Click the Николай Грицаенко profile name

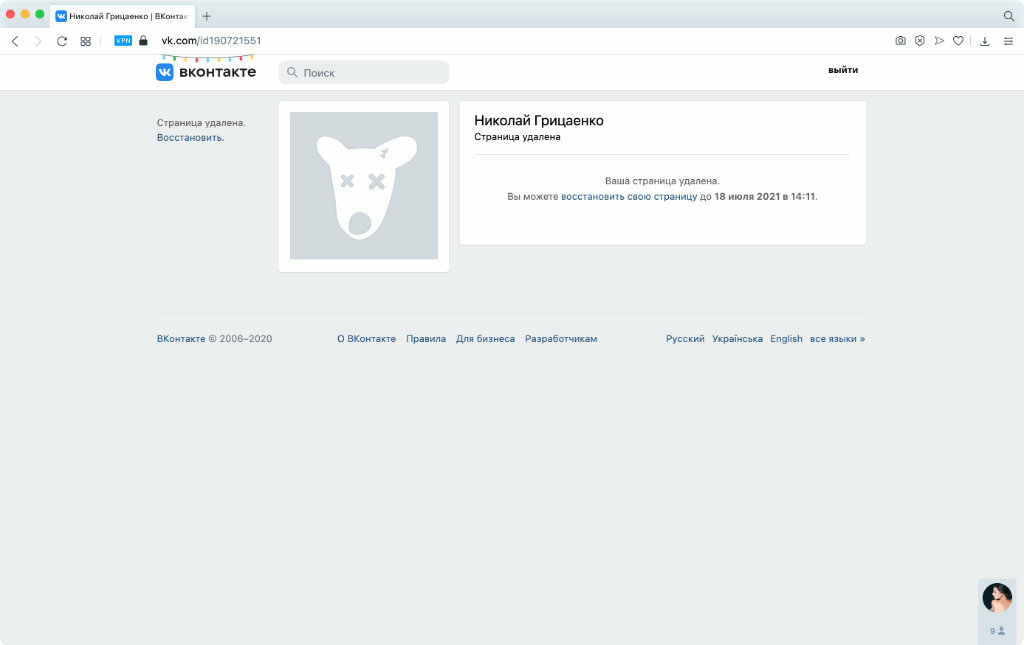(539, 120)
